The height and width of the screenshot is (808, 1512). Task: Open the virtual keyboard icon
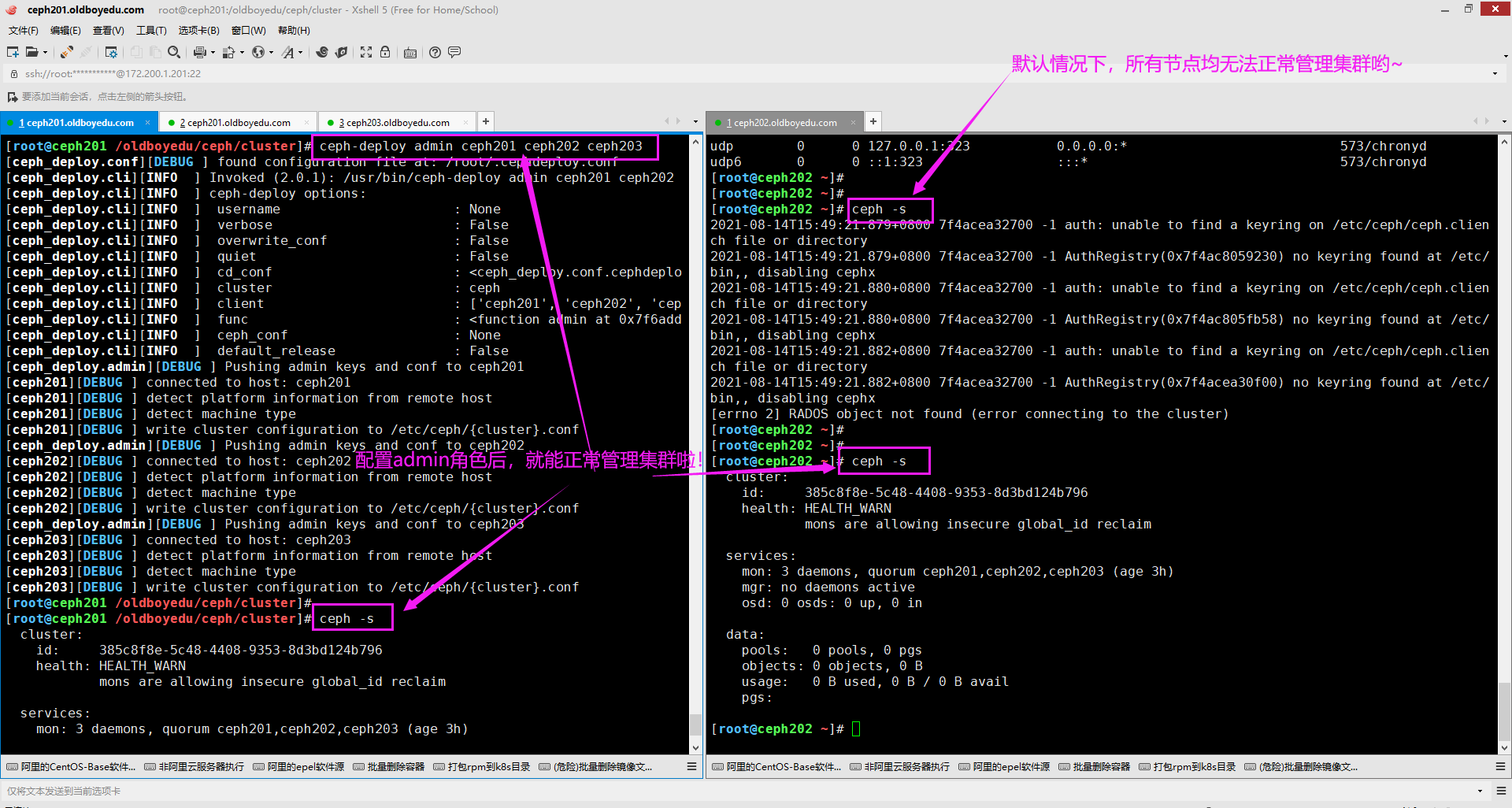[x=409, y=53]
